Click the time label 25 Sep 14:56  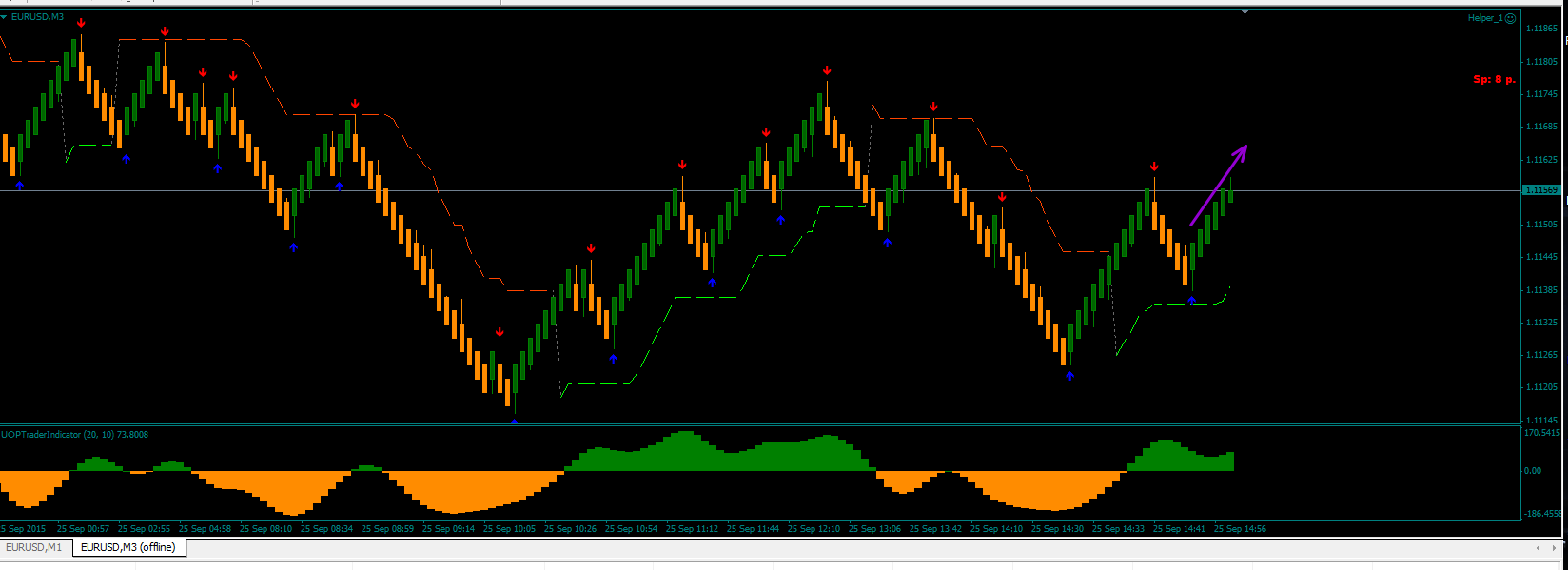click(x=1240, y=529)
